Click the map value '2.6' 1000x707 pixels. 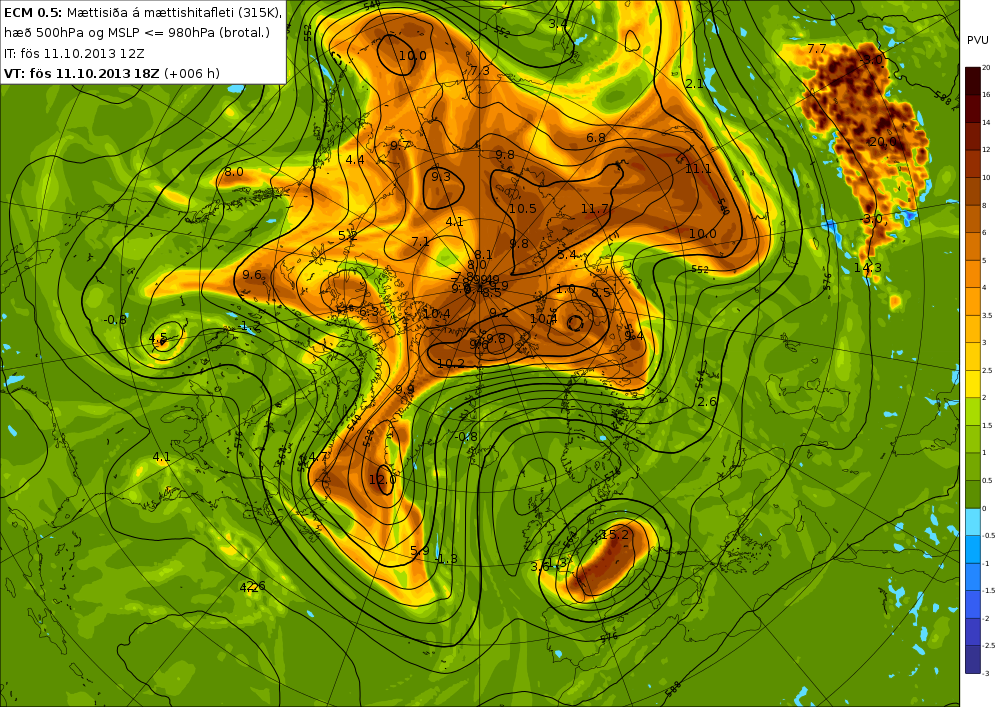[x=707, y=402]
